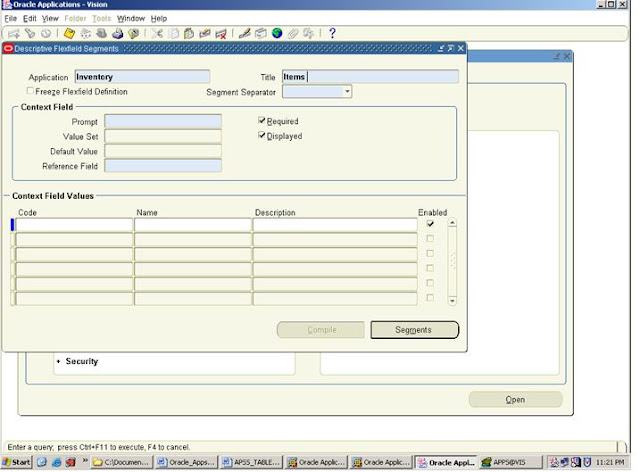Click the Zoom toolbar icon
Screen dimensions: 640x472
pos(260,33)
